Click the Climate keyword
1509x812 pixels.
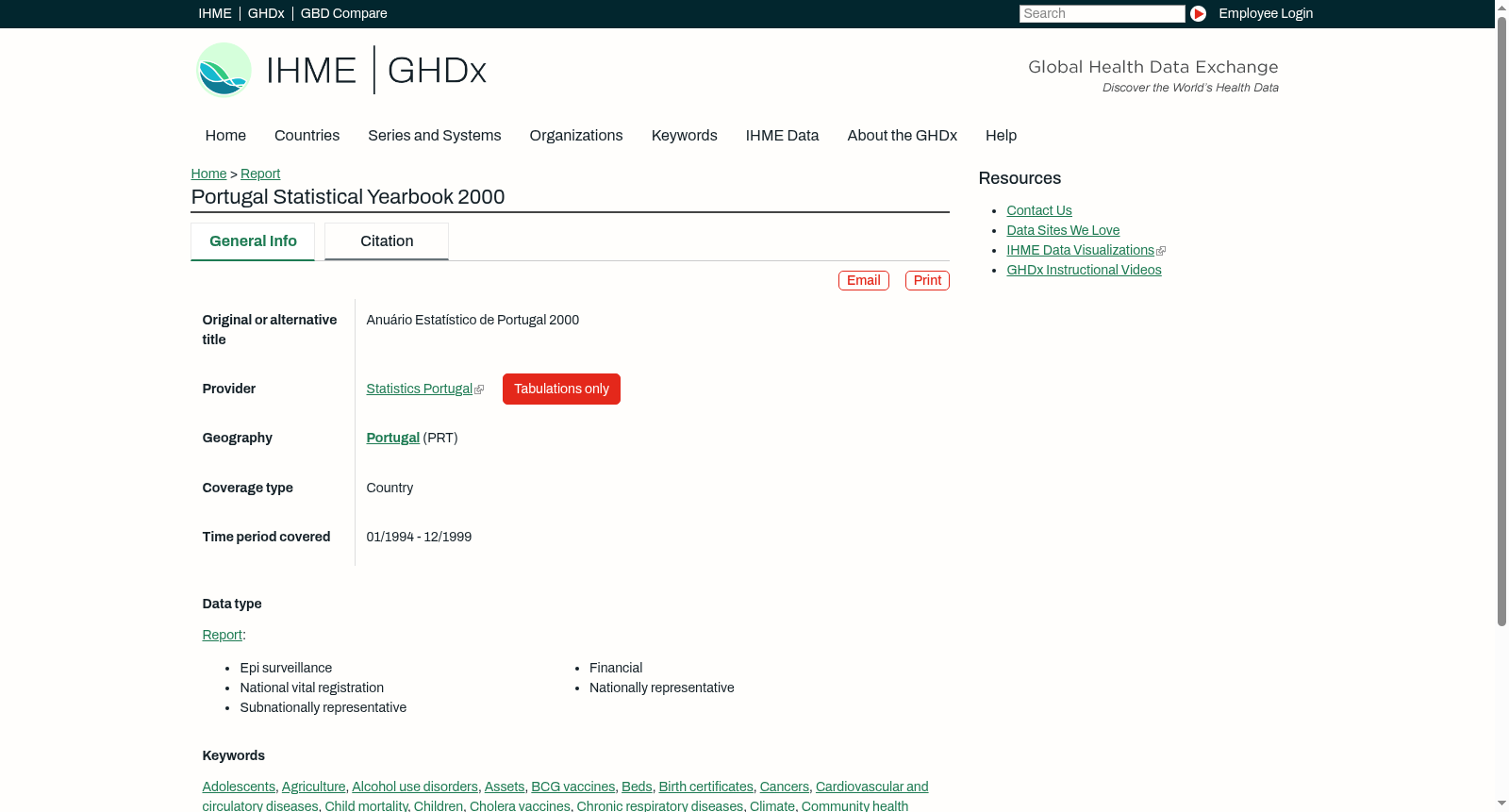(772, 806)
